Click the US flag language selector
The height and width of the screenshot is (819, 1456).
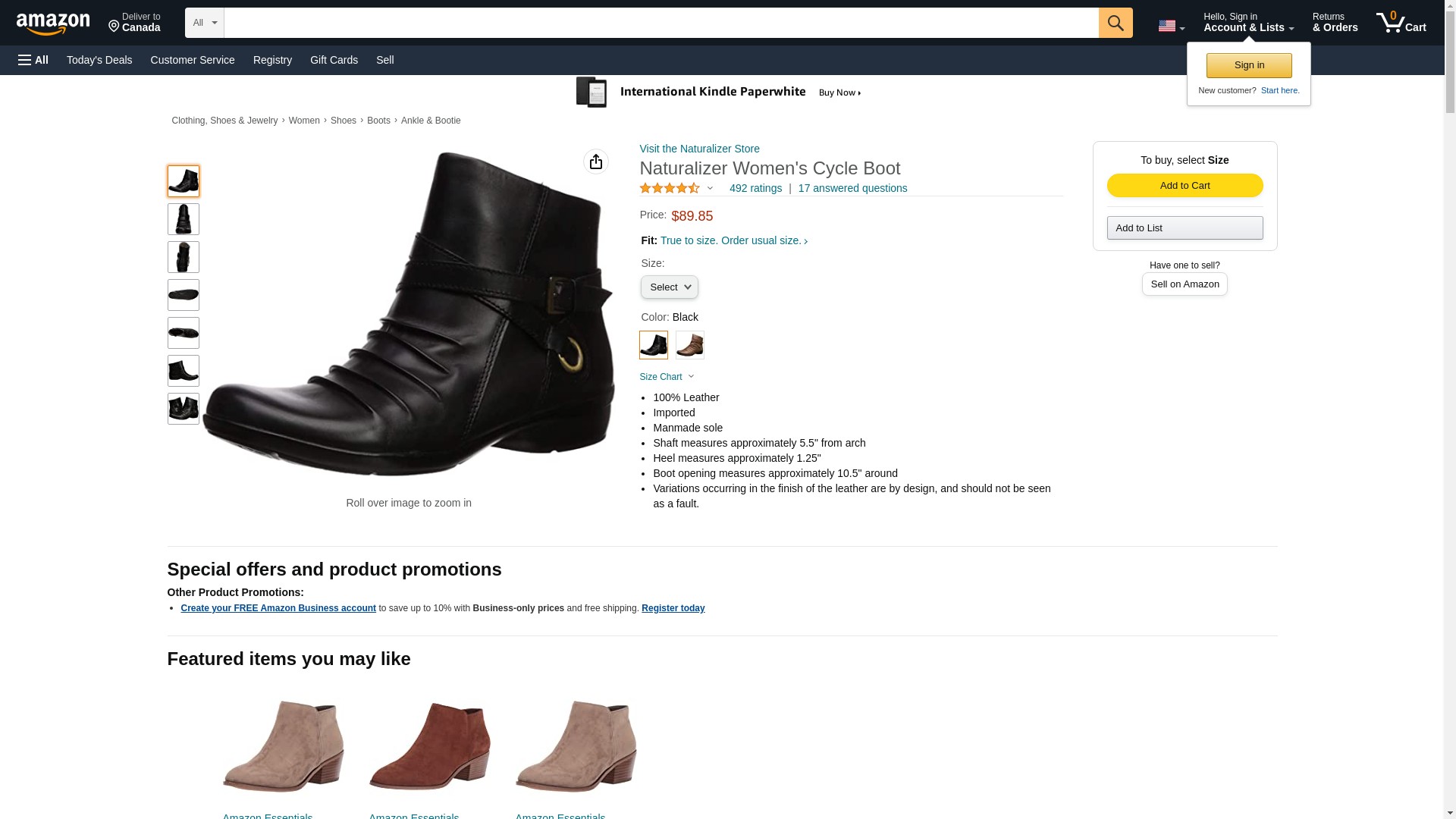(x=1170, y=26)
